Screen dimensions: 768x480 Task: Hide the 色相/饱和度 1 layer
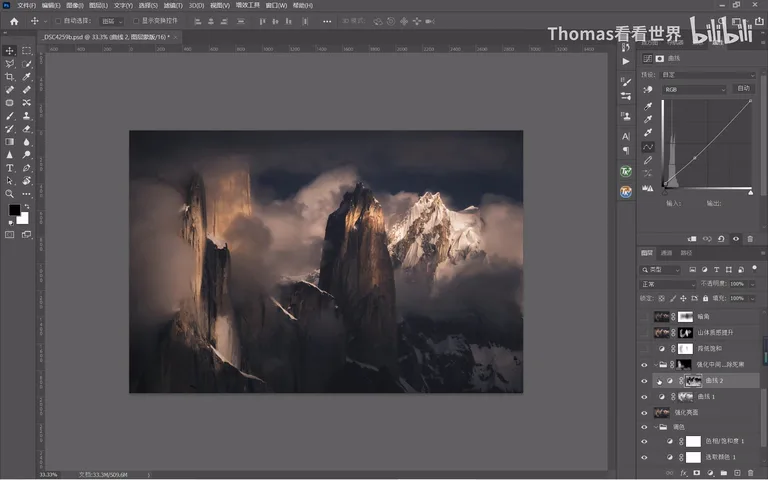click(x=644, y=441)
